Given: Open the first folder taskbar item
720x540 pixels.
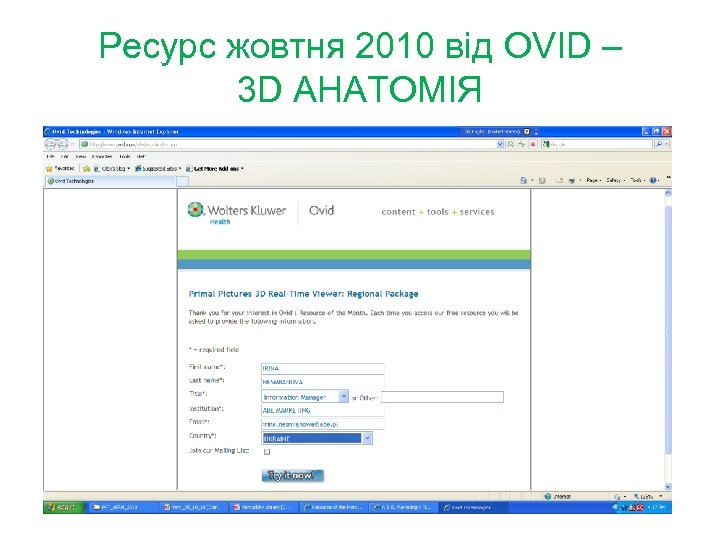Looking at the screenshot, I should pos(122,507).
